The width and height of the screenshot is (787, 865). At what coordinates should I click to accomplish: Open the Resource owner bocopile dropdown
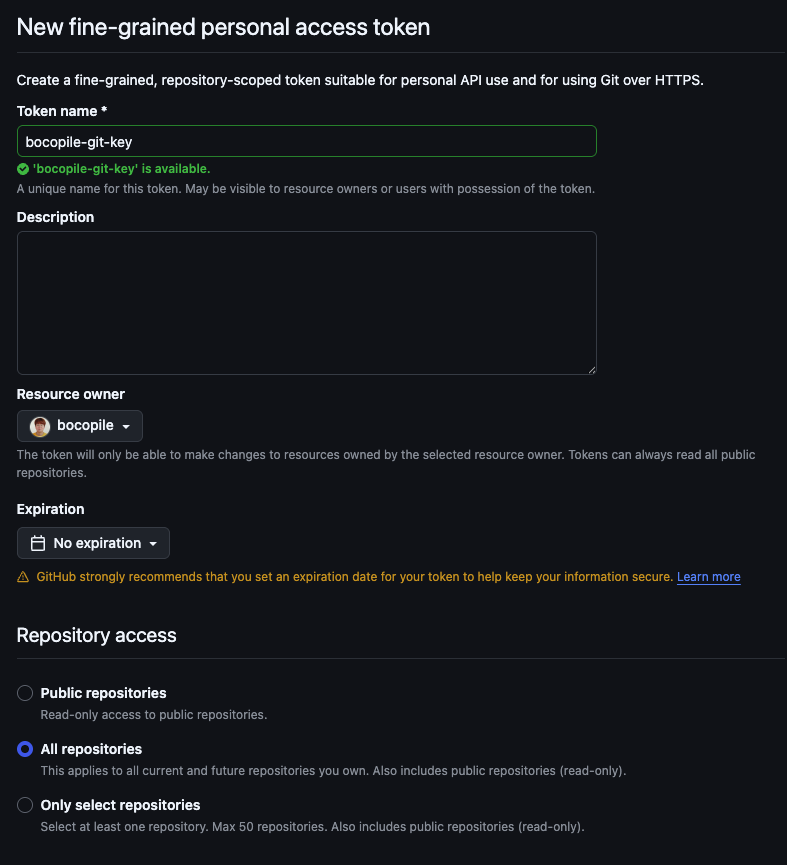[80, 426]
